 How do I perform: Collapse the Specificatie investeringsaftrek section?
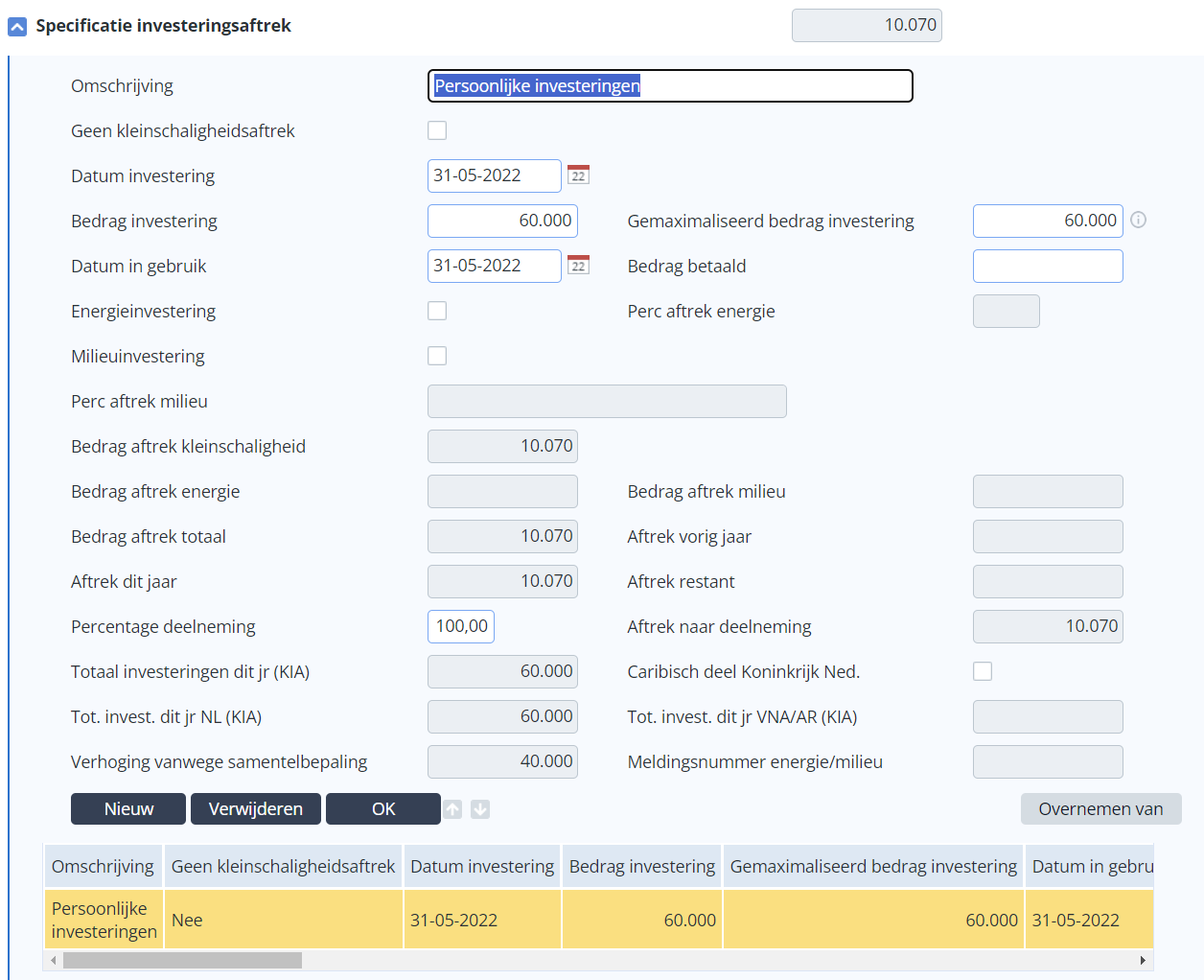click(17, 27)
